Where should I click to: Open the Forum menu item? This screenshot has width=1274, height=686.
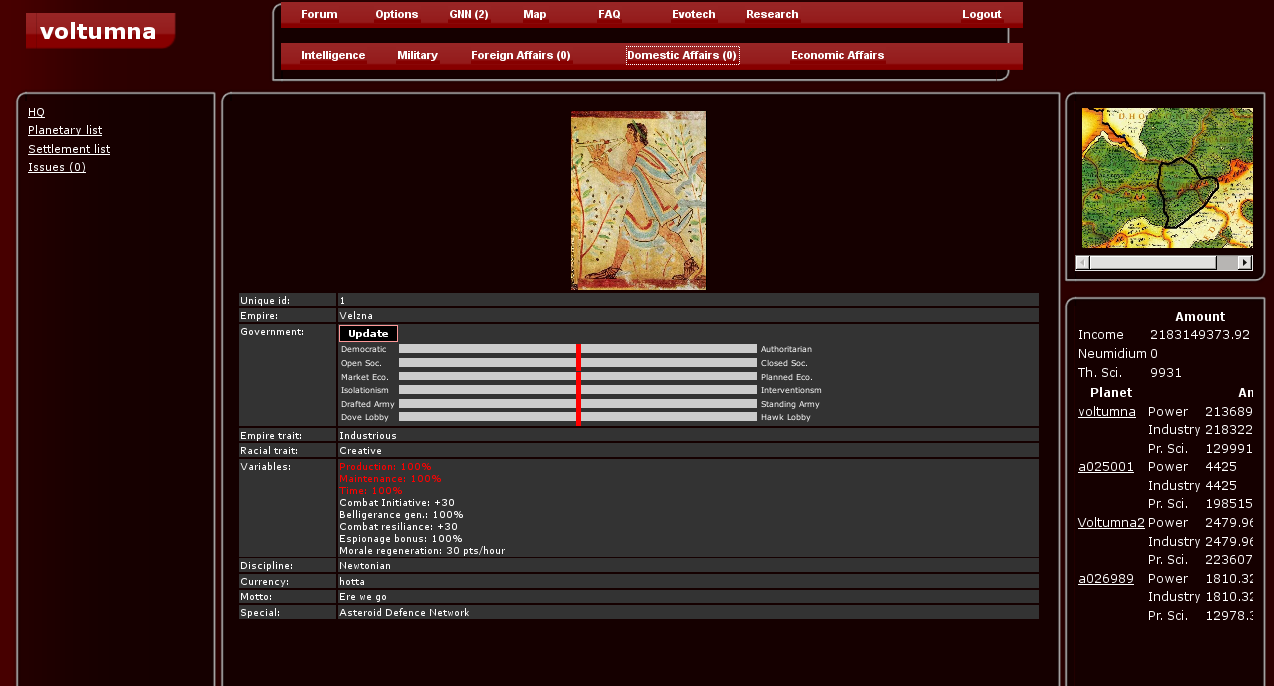(x=319, y=14)
